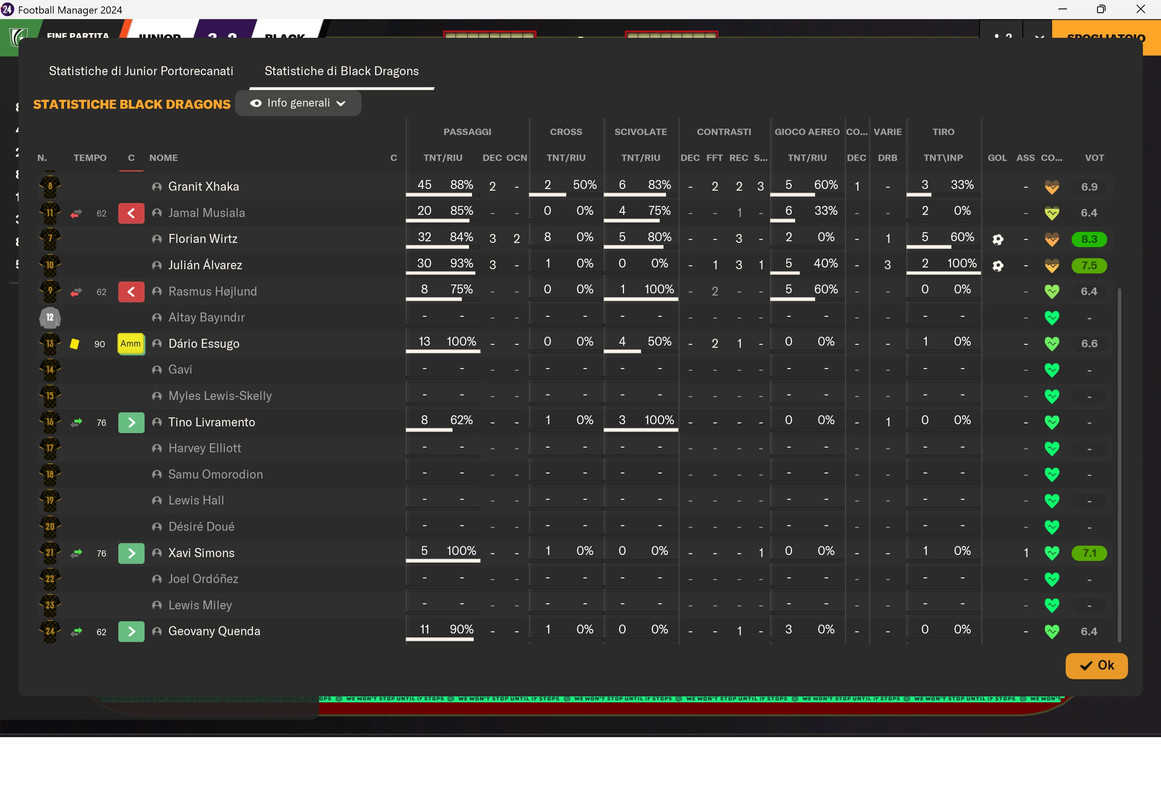Click Granit Xhaka's number 8 shirt icon

tap(50, 186)
